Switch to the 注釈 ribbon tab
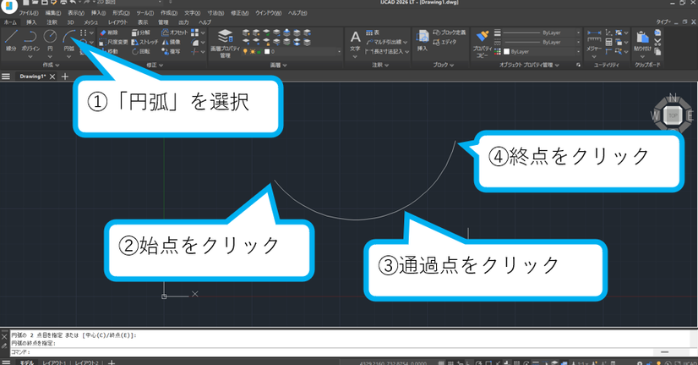 [52, 22]
